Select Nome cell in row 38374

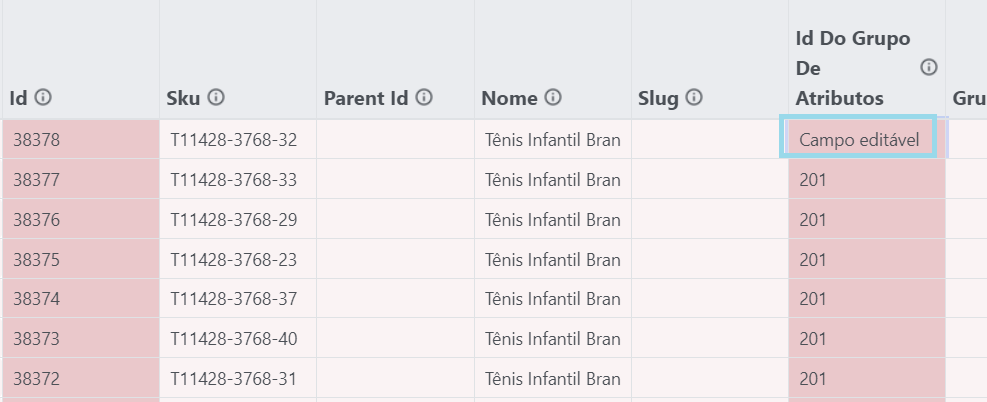click(x=553, y=298)
